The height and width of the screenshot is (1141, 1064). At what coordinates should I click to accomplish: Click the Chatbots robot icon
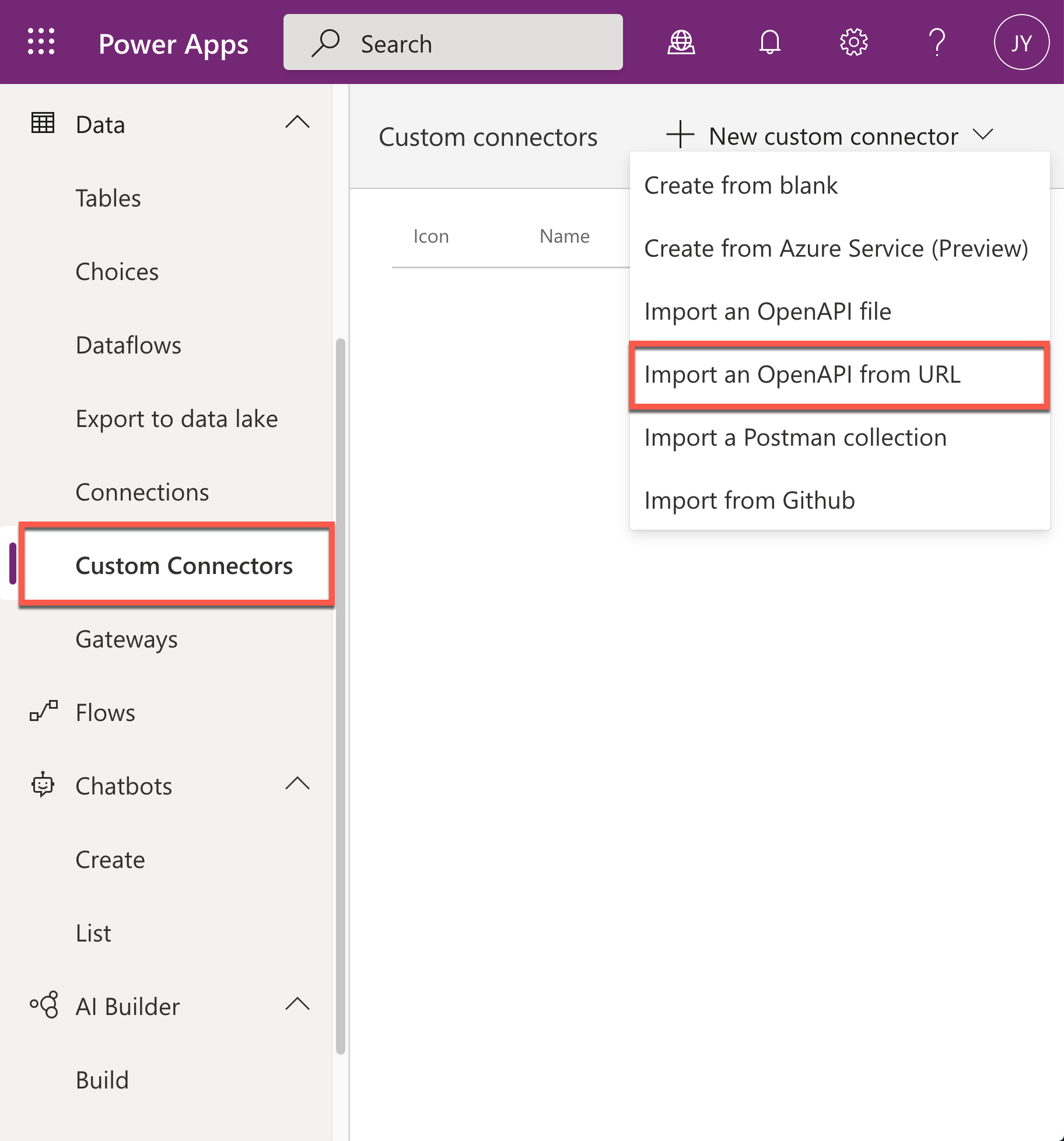[42, 785]
